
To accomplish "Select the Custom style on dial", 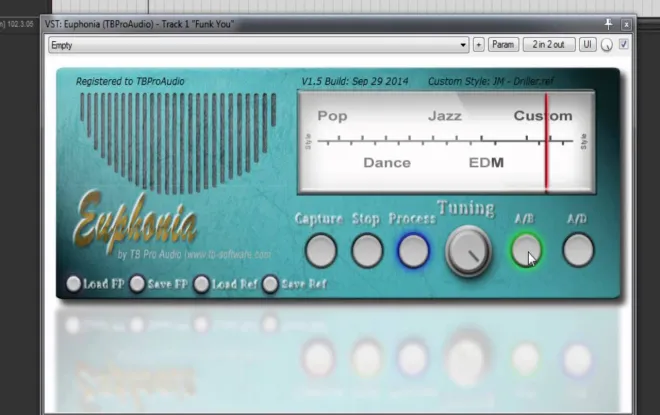I will coord(543,116).
